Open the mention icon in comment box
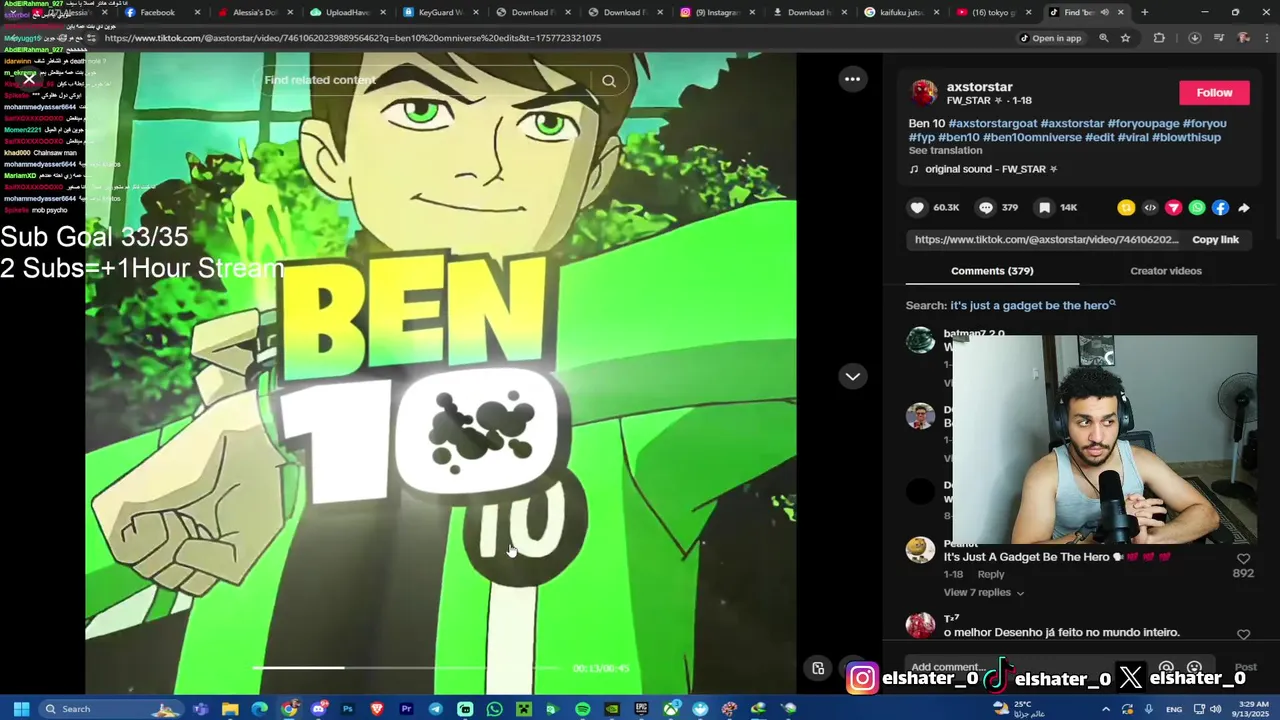The height and width of the screenshot is (720, 1280). tap(1166, 667)
